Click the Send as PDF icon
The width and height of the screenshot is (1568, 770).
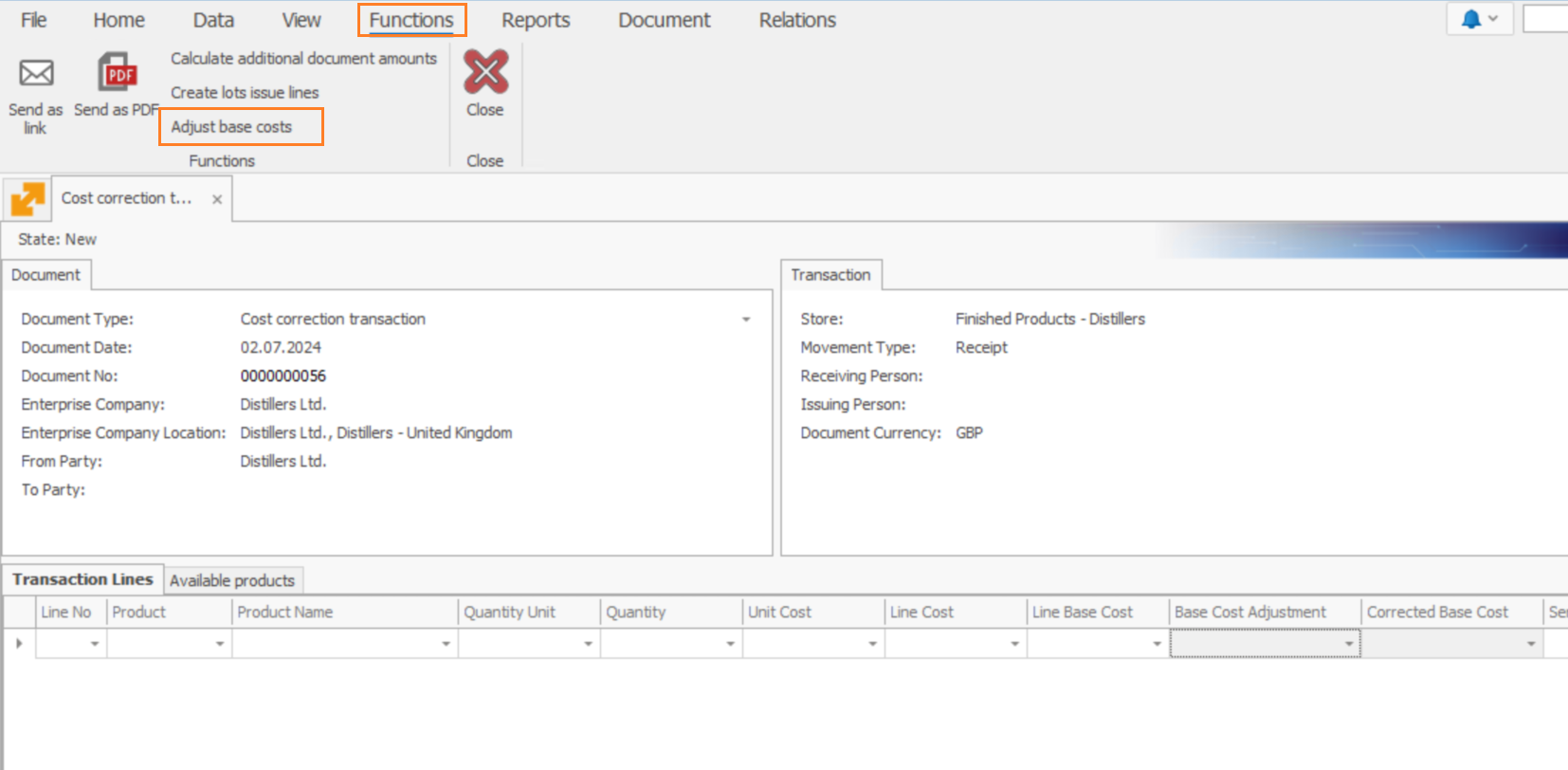click(x=118, y=73)
